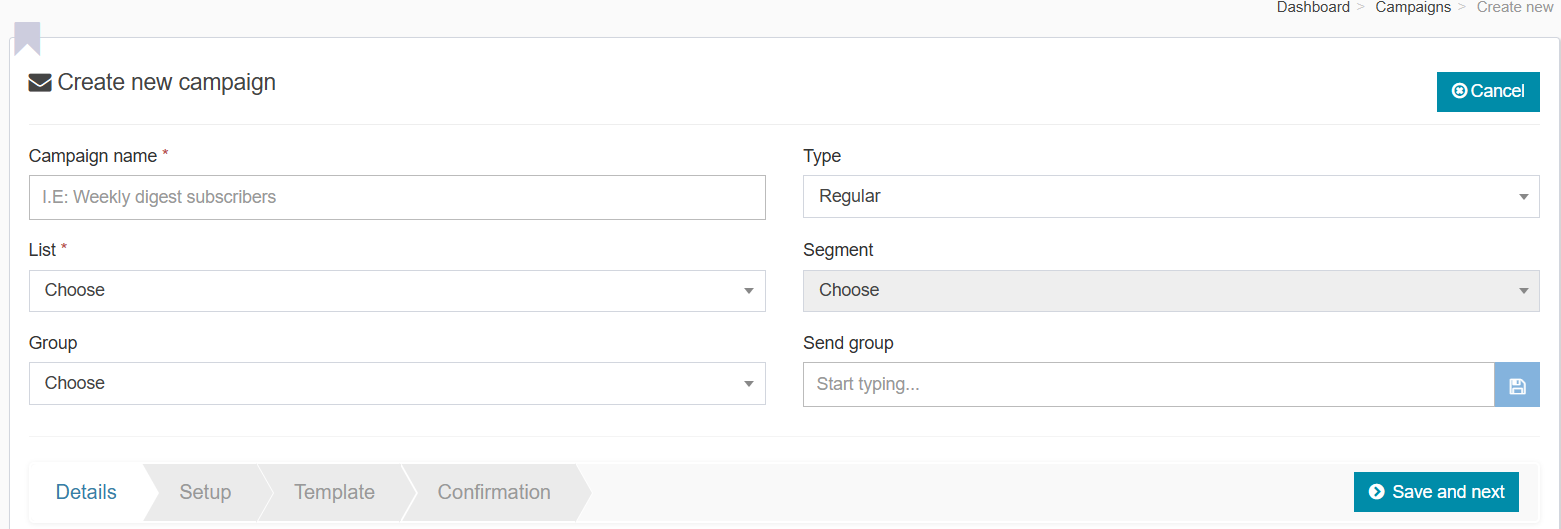Select the Details step tab
The width and height of the screenshot is (1561, 529).
(x=86, y=492)
